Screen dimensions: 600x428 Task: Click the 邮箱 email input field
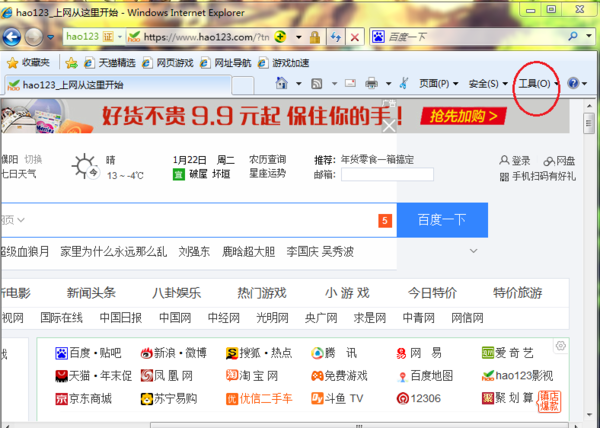point(395,175)
